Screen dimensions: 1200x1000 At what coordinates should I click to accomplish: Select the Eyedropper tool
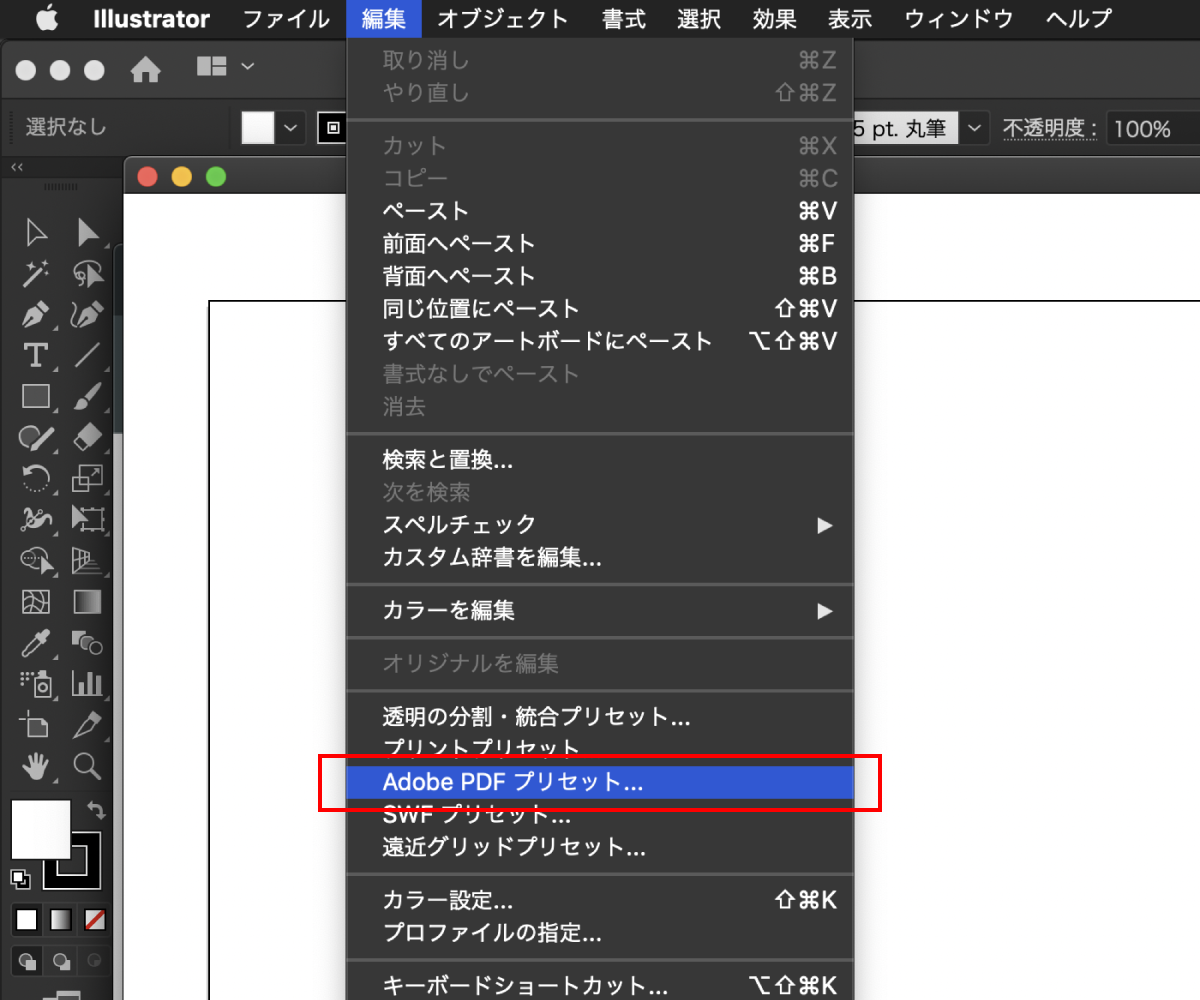click(x=37, y=643)
